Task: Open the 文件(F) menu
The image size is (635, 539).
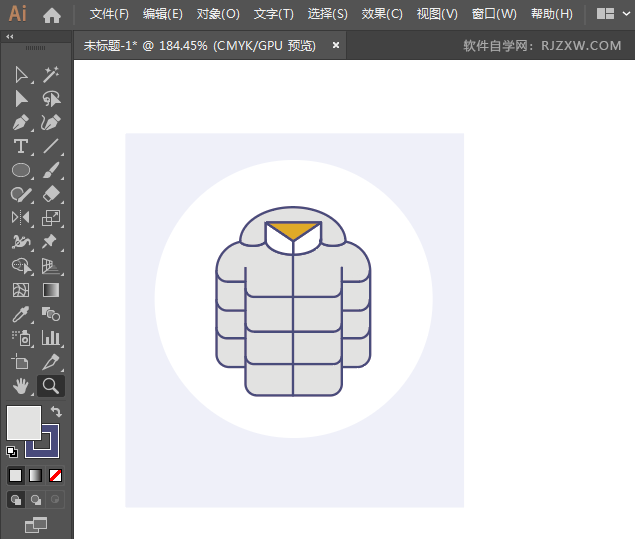Action: pos(109,14)
